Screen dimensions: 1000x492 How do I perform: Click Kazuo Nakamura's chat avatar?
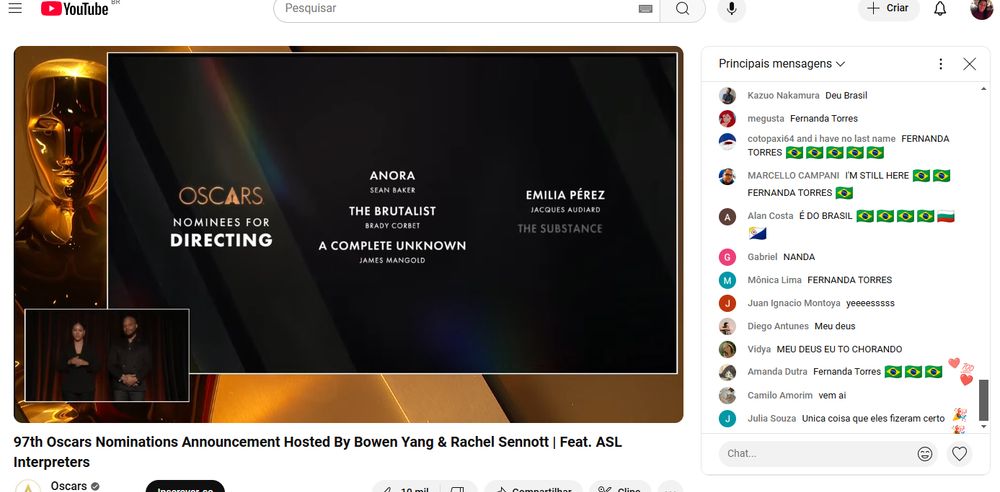pos(728,96)
